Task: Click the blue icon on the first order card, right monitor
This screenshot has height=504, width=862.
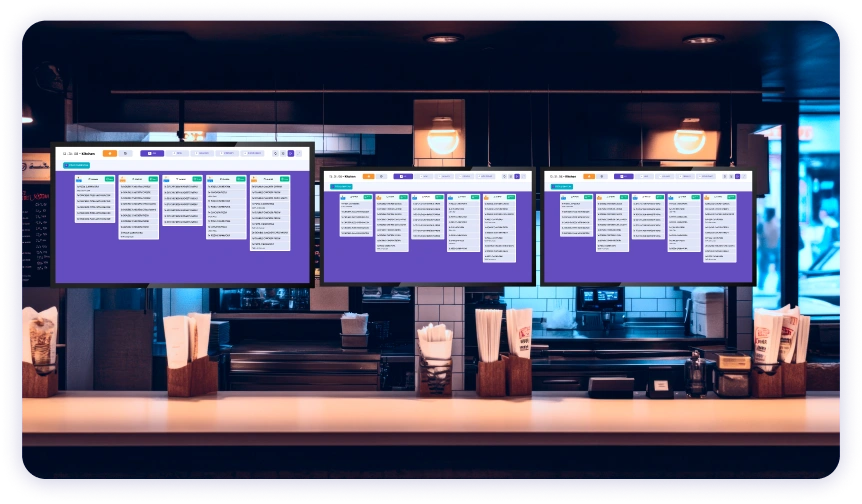Action: (x=563, y=197)
